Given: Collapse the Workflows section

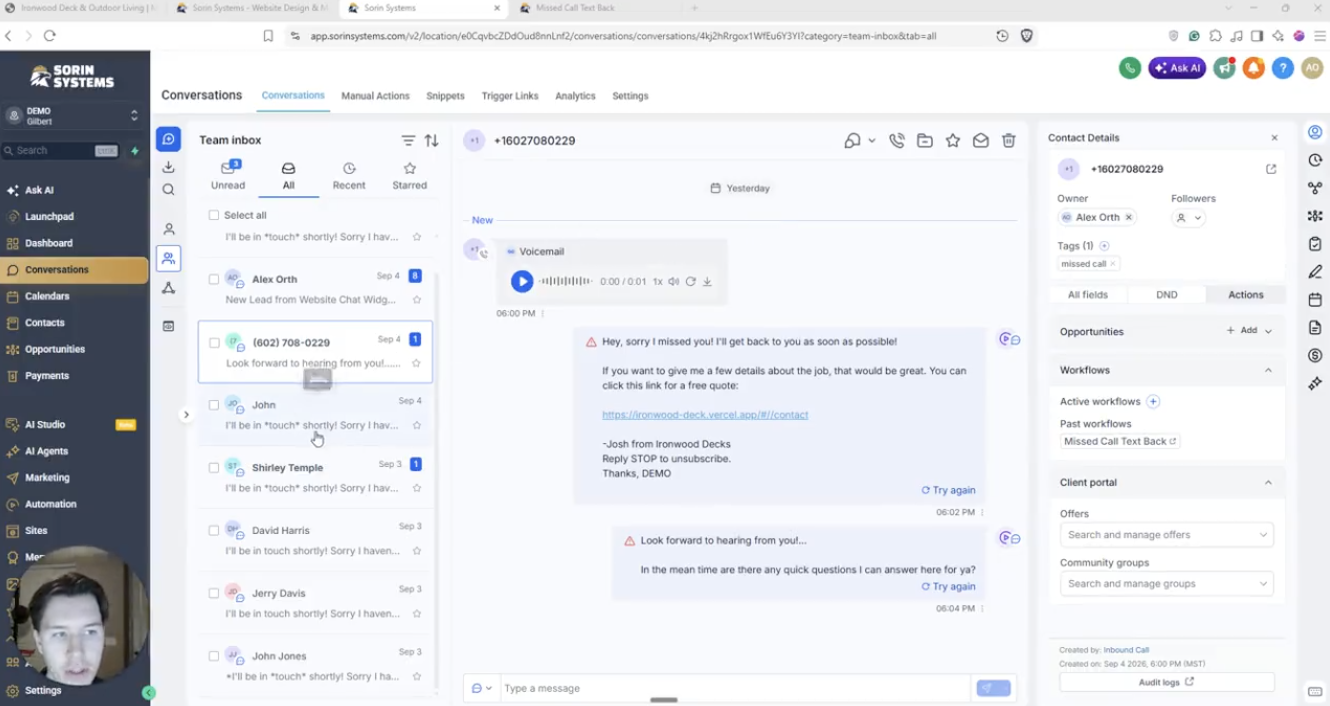Looking at the screenshot, I should click(1268, 370).
